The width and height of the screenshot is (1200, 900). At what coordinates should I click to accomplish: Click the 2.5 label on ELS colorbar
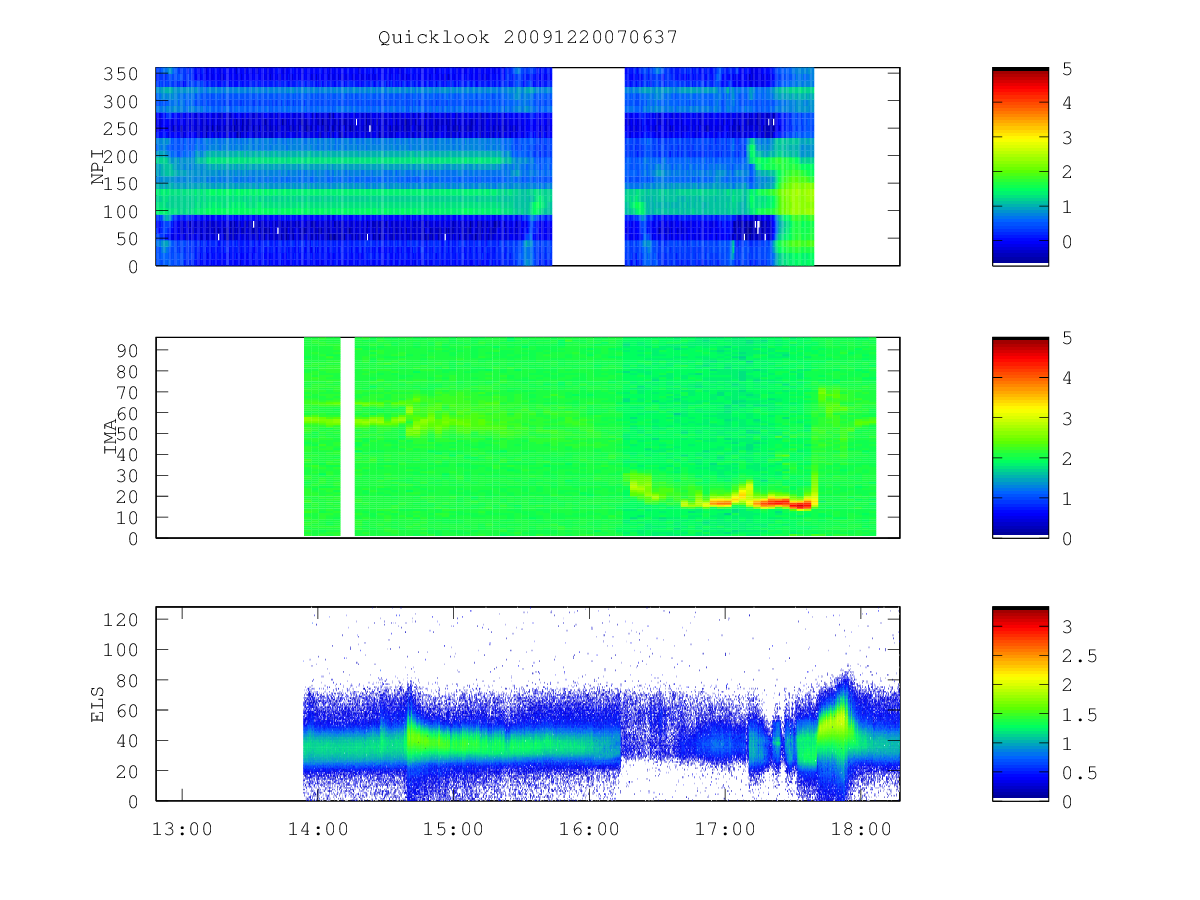[x=1079, y=656]
